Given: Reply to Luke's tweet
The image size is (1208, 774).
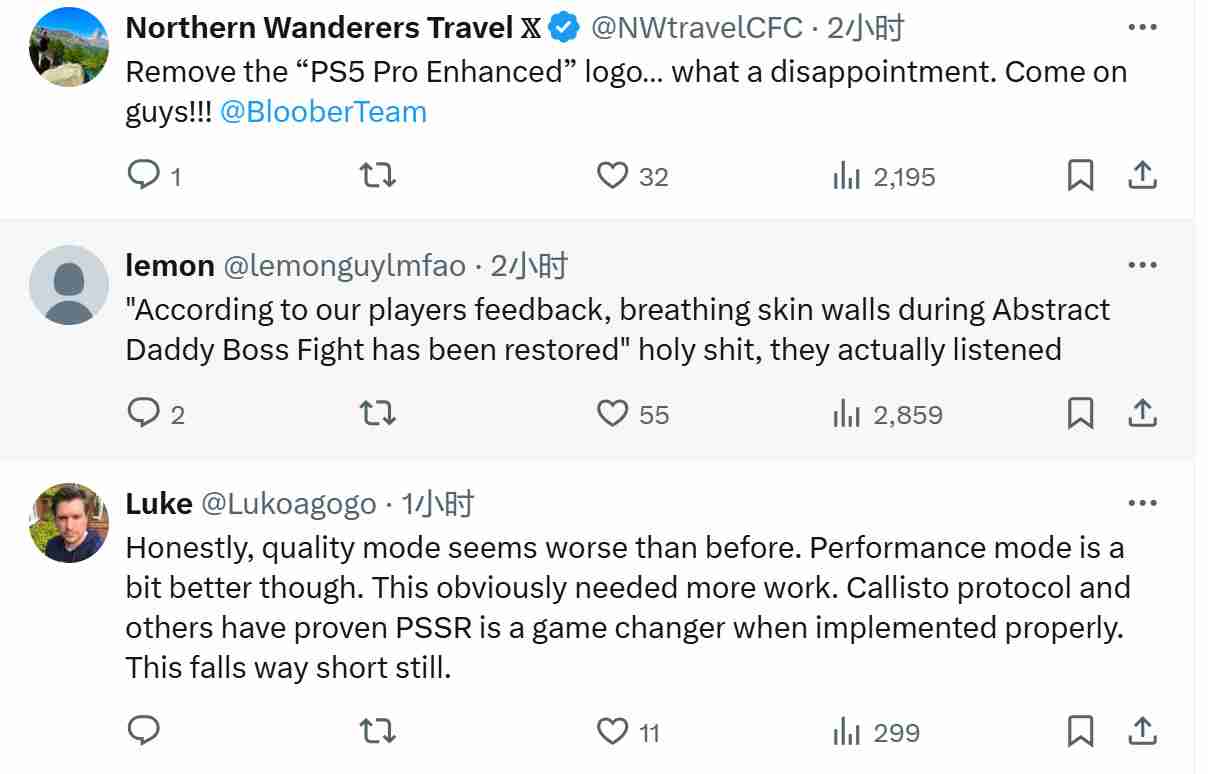Looking at the screenshot, I should 144,732.
